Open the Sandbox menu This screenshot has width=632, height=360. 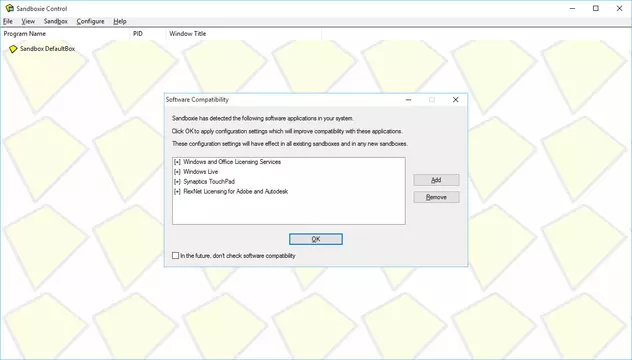[x=56, y=21]
